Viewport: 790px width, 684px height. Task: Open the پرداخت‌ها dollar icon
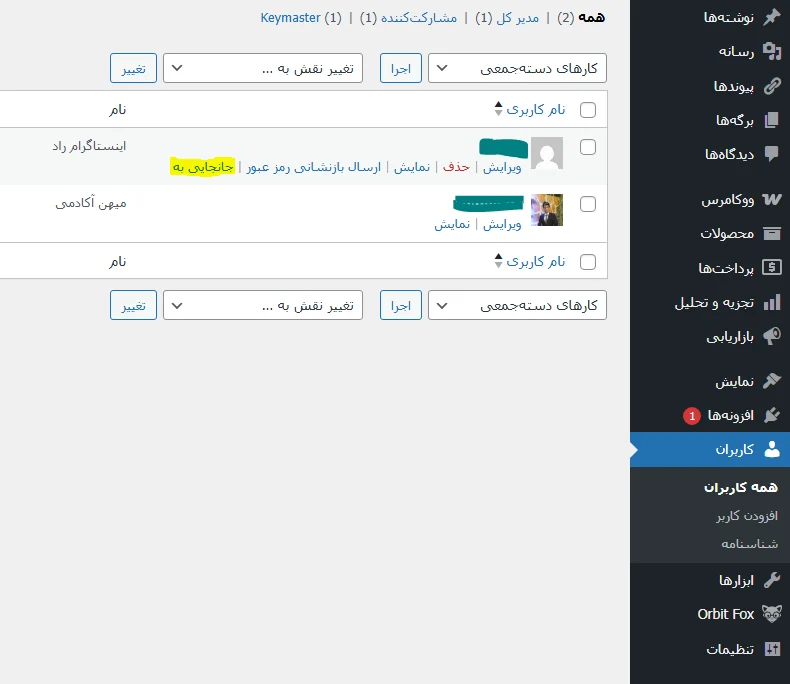[772, 267]
